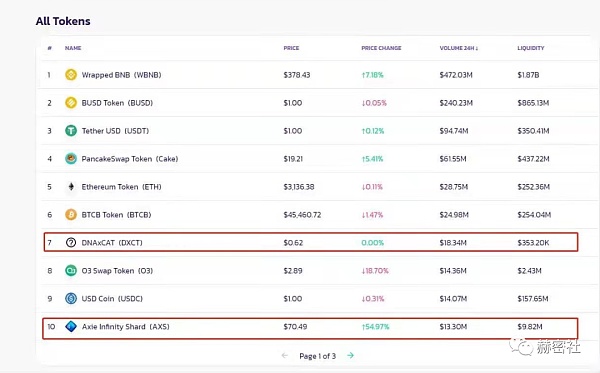Sort by Liquidity column header
This screenshot has width=600, height=373.
click(x=530, y=48)
